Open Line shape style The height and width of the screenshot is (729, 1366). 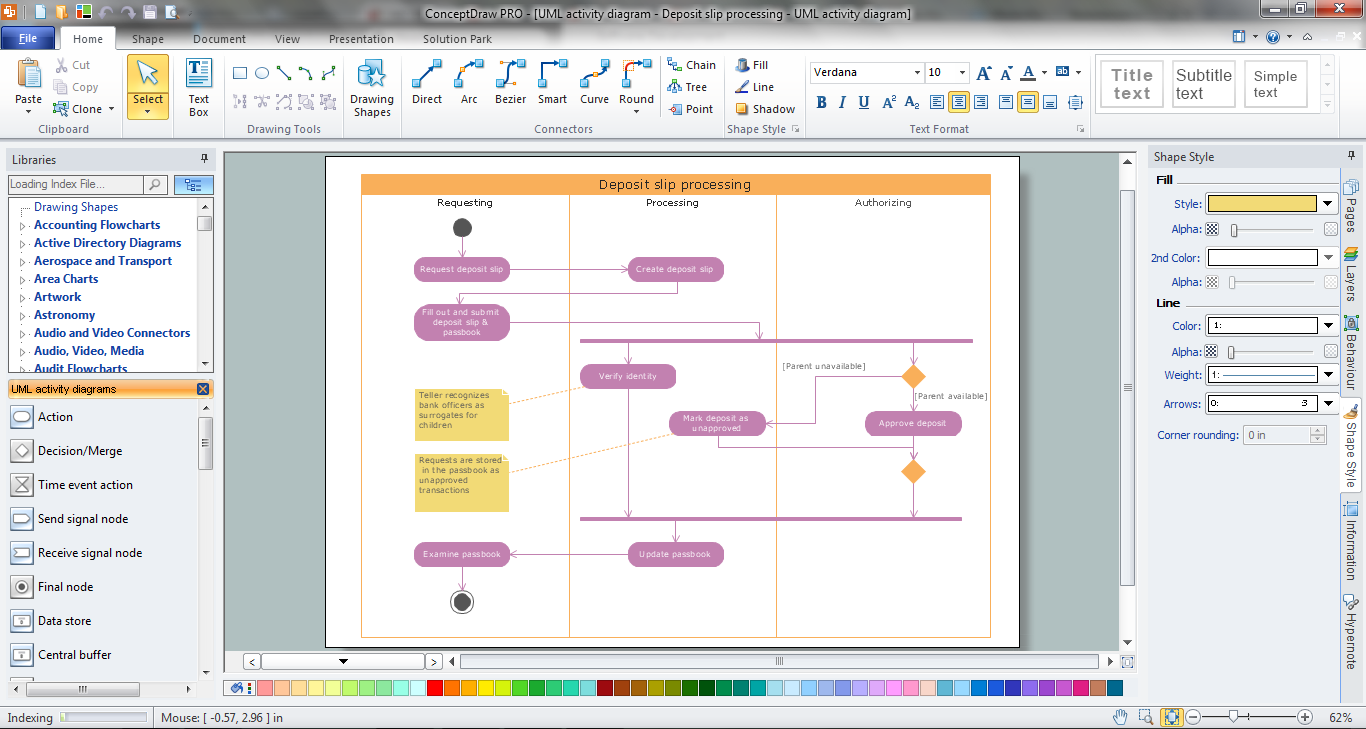click(754, 87)
